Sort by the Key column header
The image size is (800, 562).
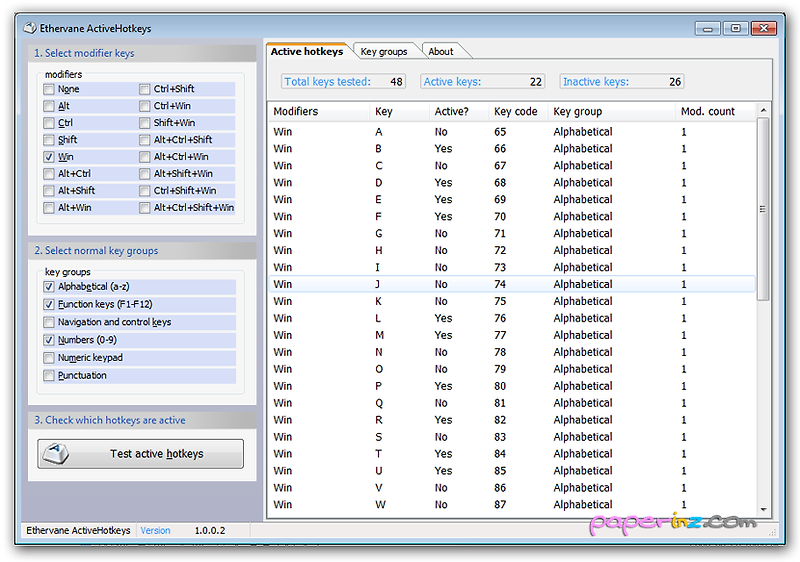click(x=399, y=111)
